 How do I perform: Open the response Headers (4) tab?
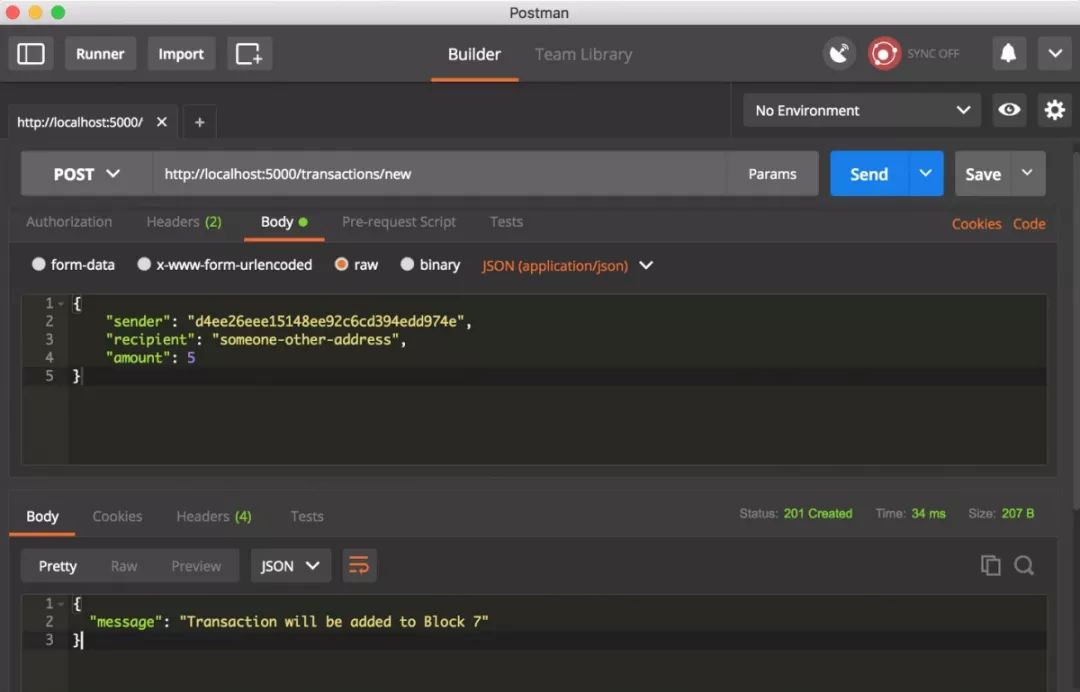(214, 516)
